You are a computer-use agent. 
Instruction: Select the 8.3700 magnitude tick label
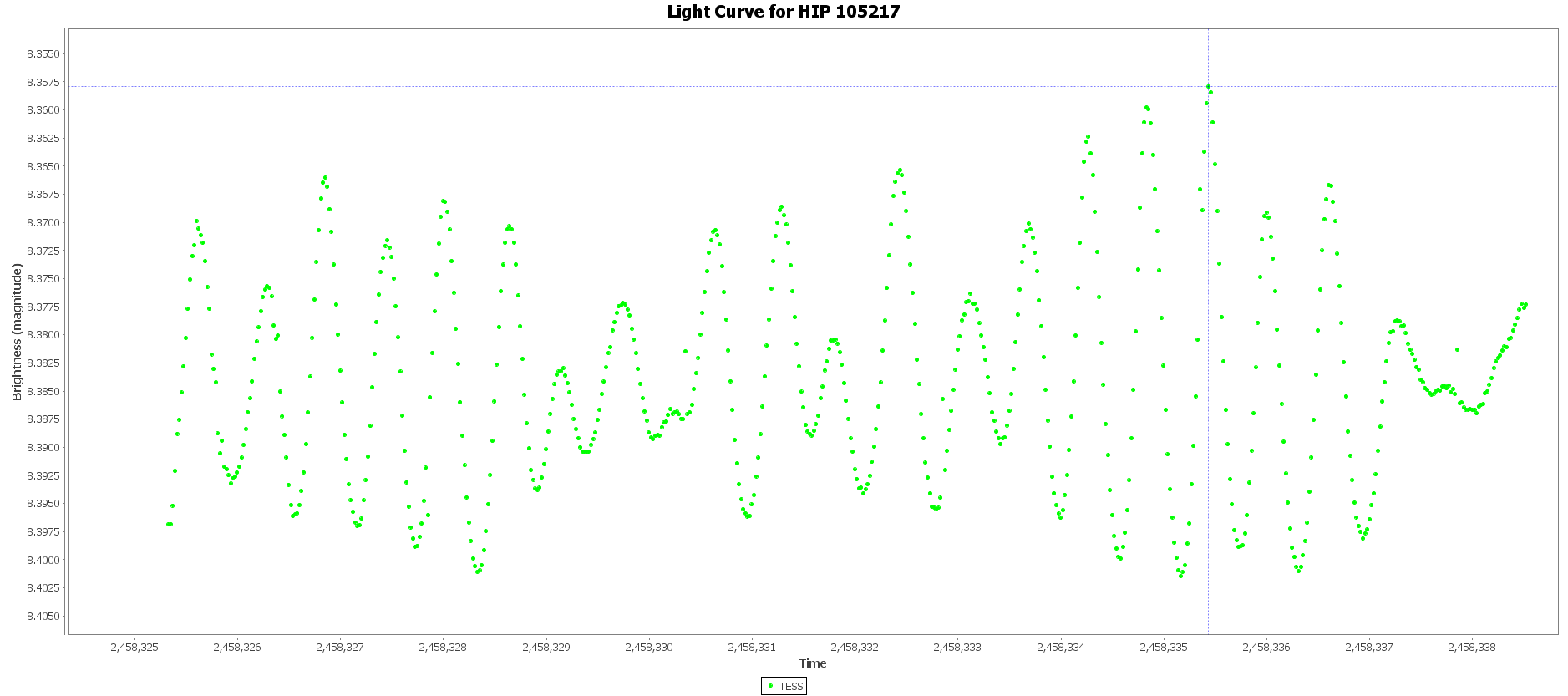click(43, 223)
